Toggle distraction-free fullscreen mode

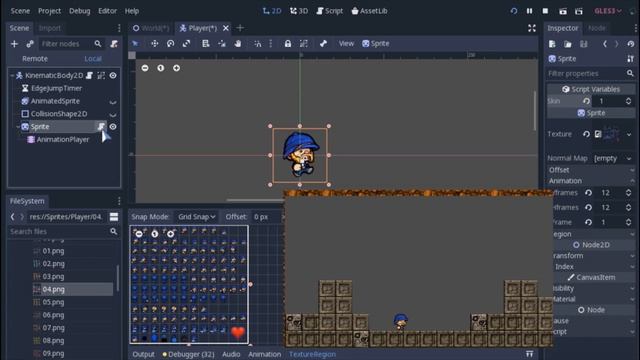click(x=532, y=28)
